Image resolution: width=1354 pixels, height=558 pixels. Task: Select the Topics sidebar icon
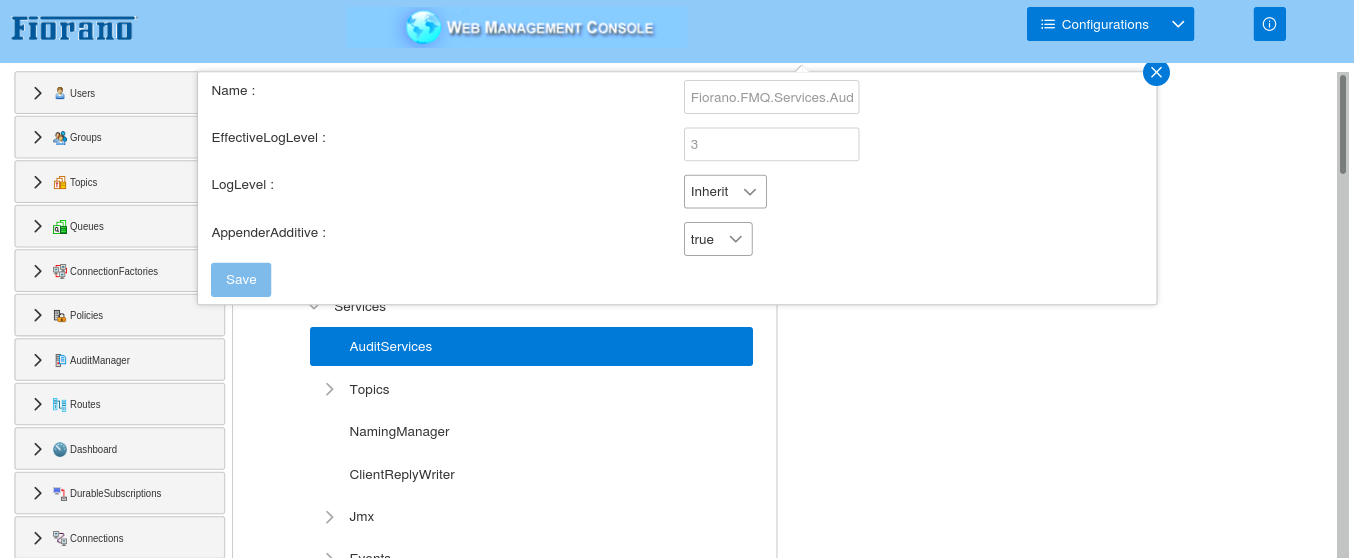60,182
